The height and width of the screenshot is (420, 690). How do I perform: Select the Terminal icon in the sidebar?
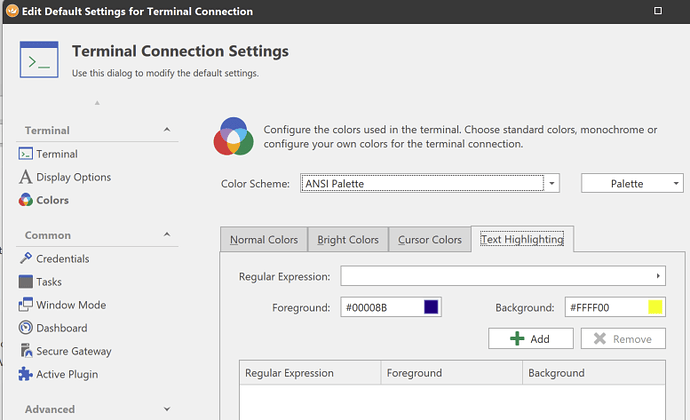[x=26, y=154]
